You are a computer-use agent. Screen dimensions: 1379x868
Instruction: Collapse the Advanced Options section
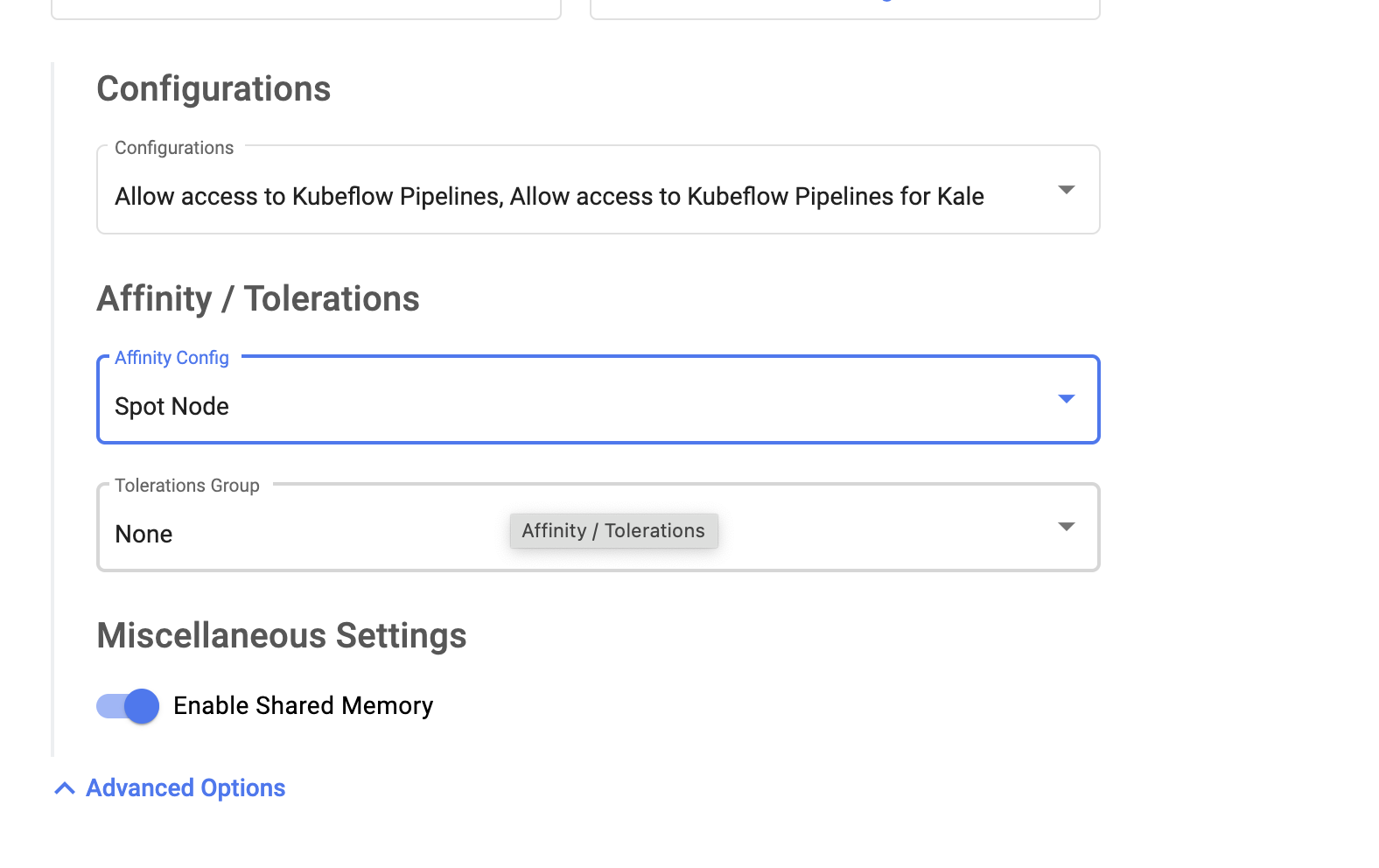(x=185, y=788)
